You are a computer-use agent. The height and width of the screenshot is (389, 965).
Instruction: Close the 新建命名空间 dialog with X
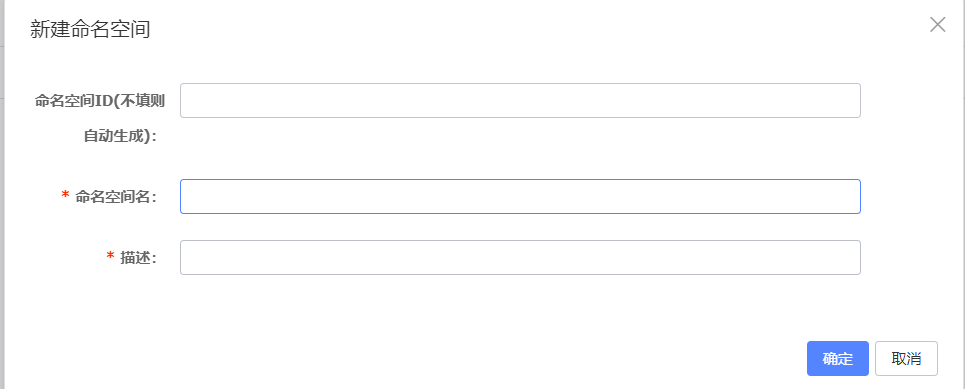coord(937,25)
